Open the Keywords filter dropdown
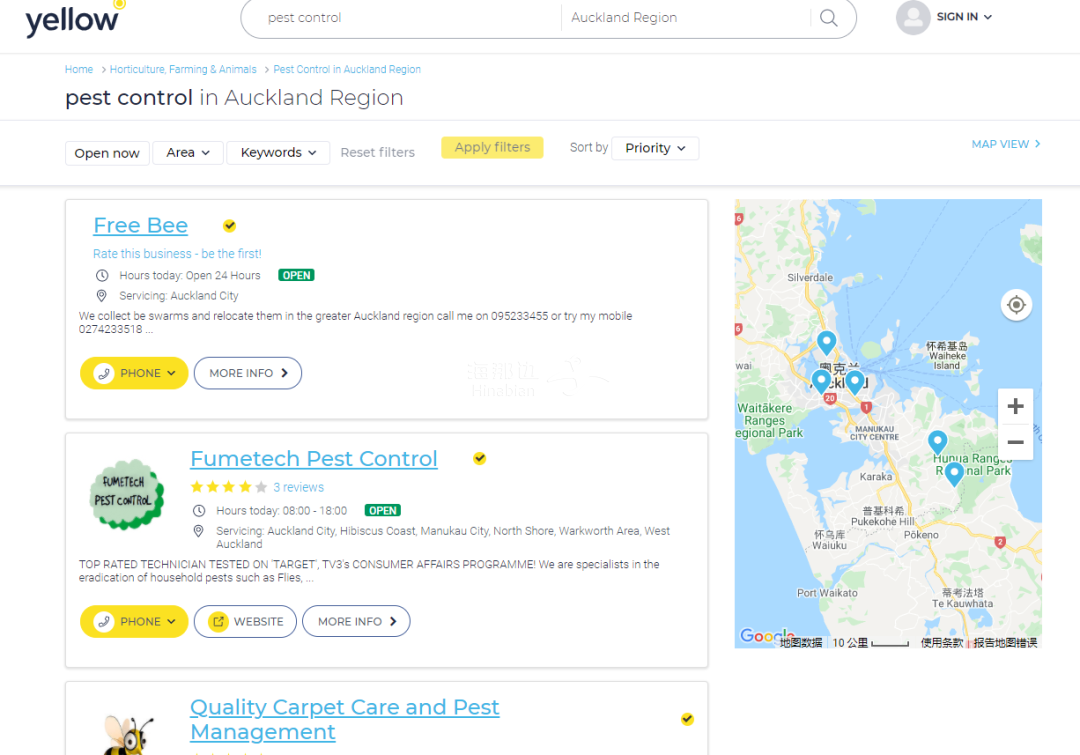The width and height of the screenshot is (1080, 755). pyautogui.click(x=278, y=153)
